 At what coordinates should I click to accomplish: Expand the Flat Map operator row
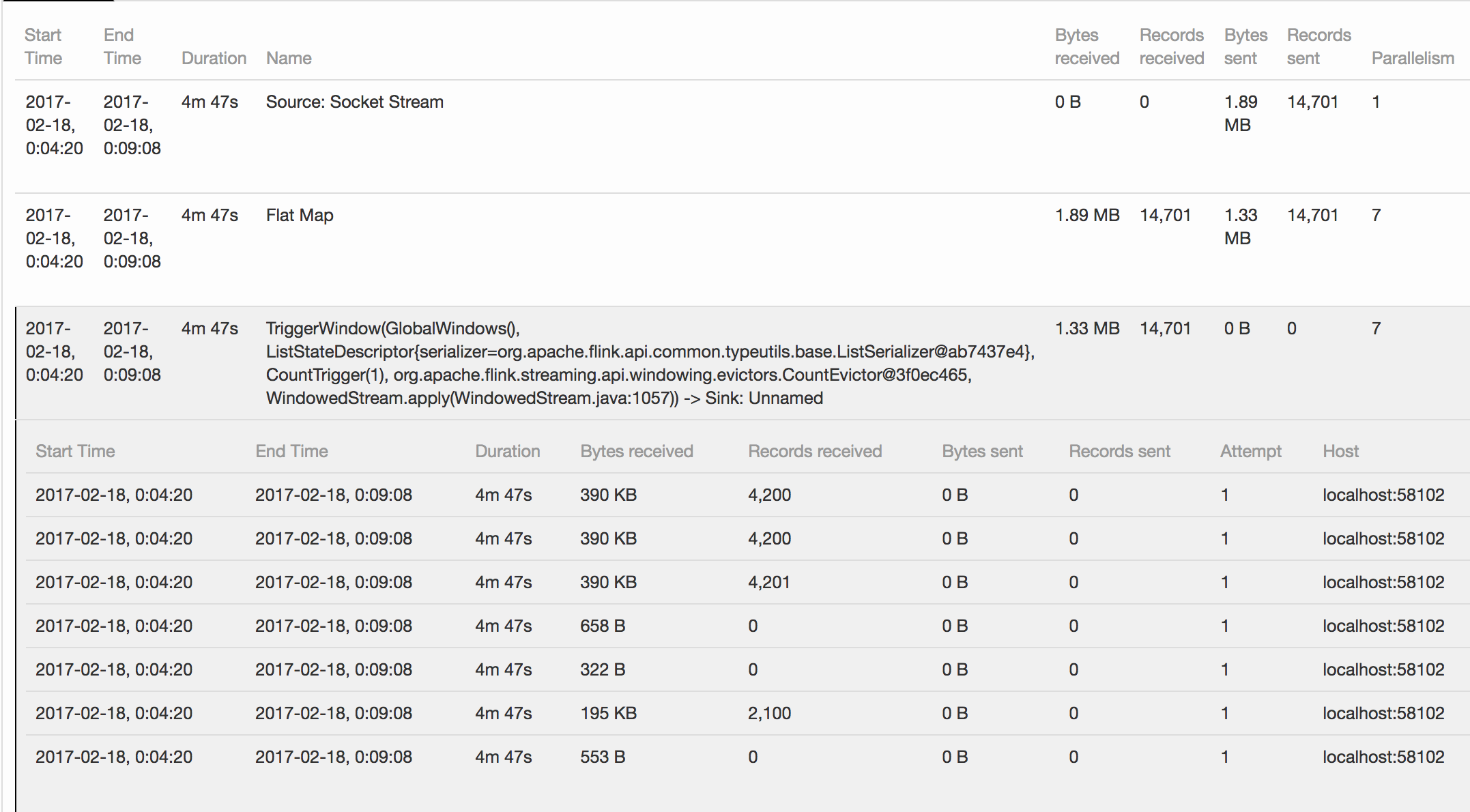[x=300, y=216]
